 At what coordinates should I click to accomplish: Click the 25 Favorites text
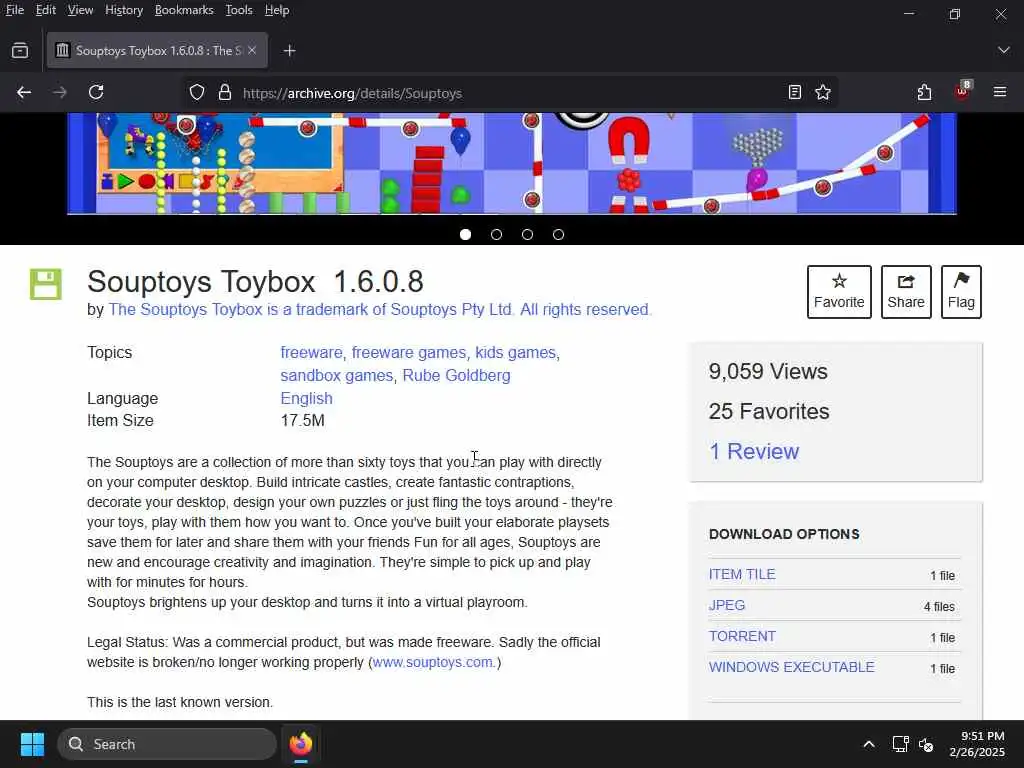pyautogui.click(x=769, y=411)
